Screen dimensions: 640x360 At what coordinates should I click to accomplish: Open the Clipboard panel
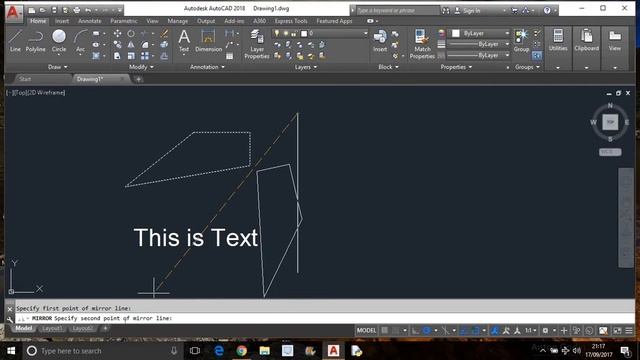coord(587,48)
